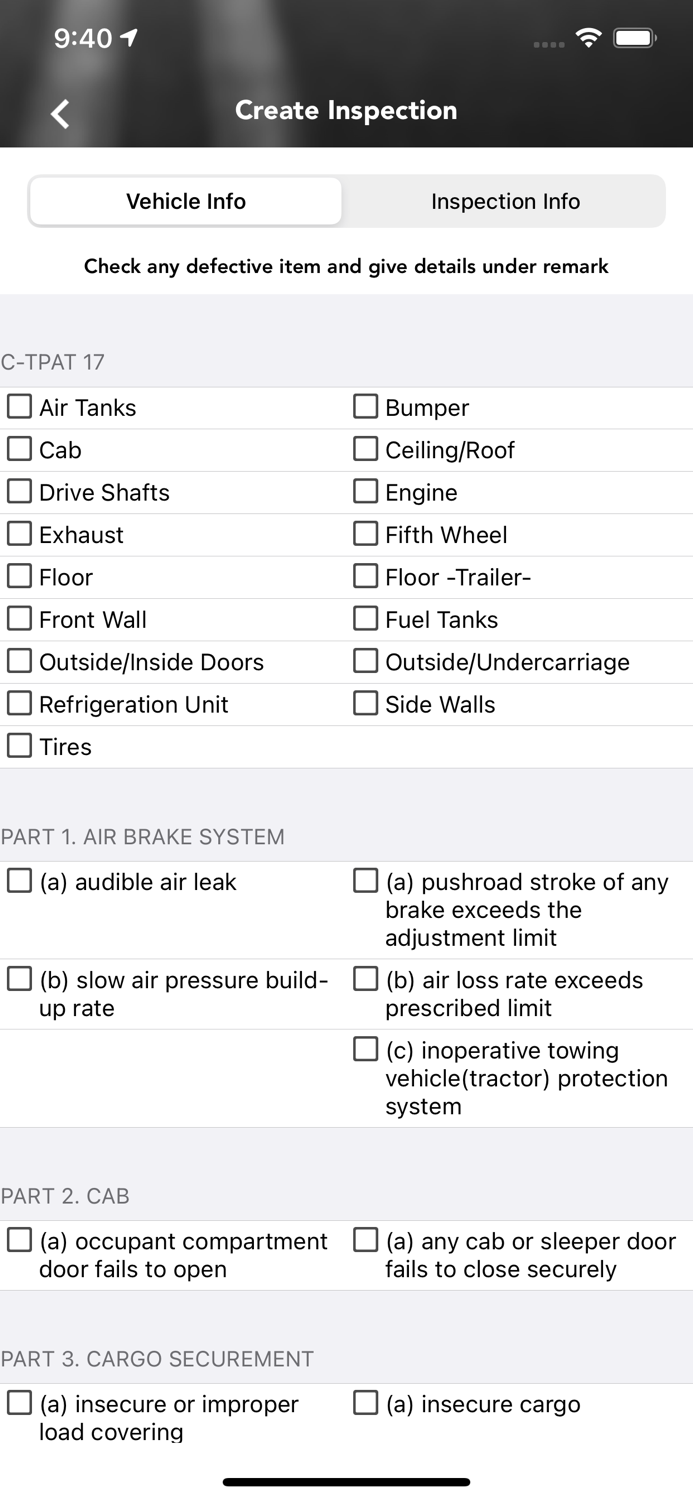Viewport: 693px width, 1500px height.
Task: Mark Cab as defective
Action: click(20, 449)
